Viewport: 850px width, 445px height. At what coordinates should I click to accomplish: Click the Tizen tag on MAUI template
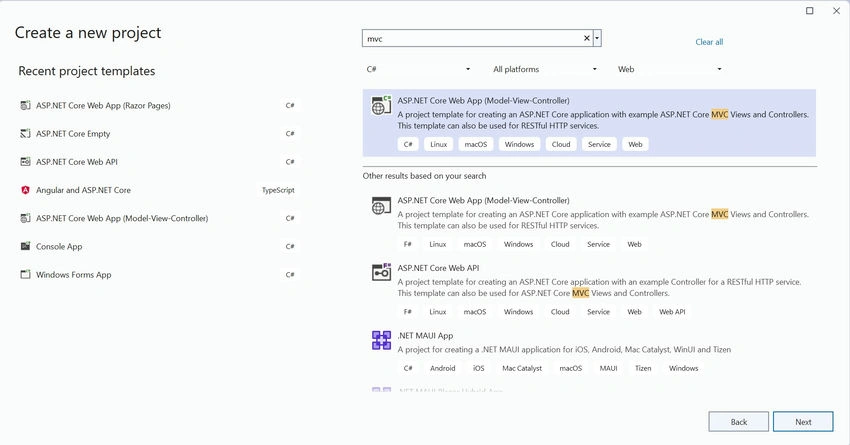click(643, 368)
